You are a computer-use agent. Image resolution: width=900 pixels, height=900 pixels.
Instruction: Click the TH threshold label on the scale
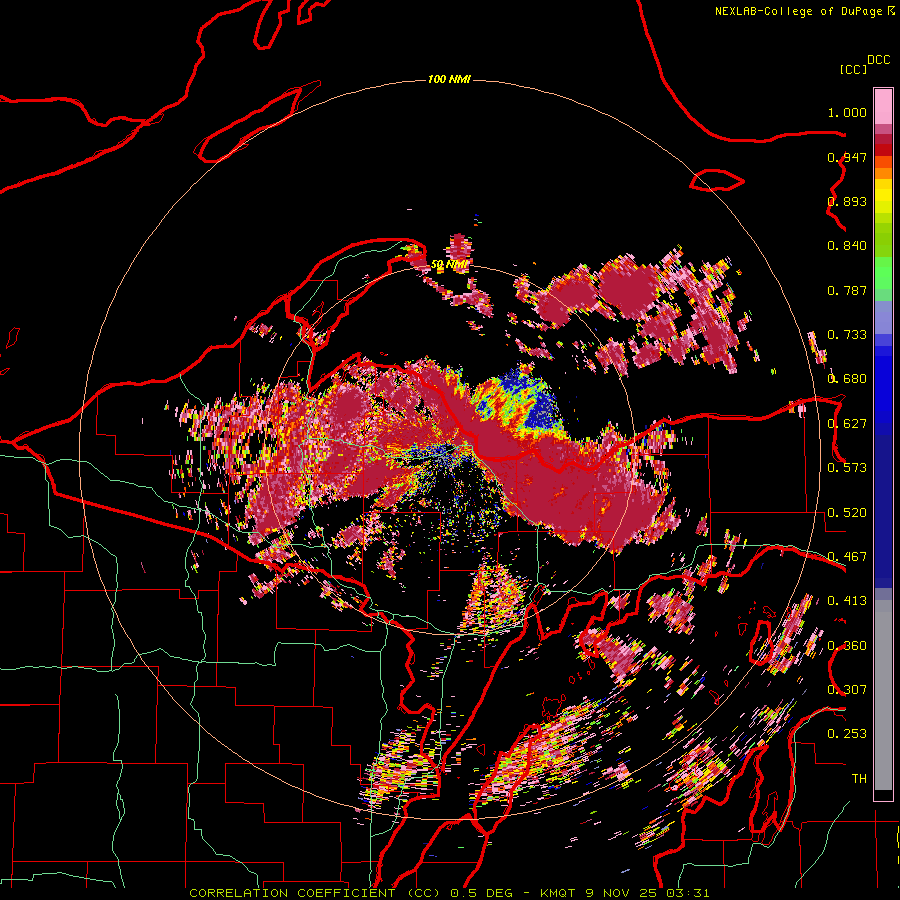pos(859,779)
